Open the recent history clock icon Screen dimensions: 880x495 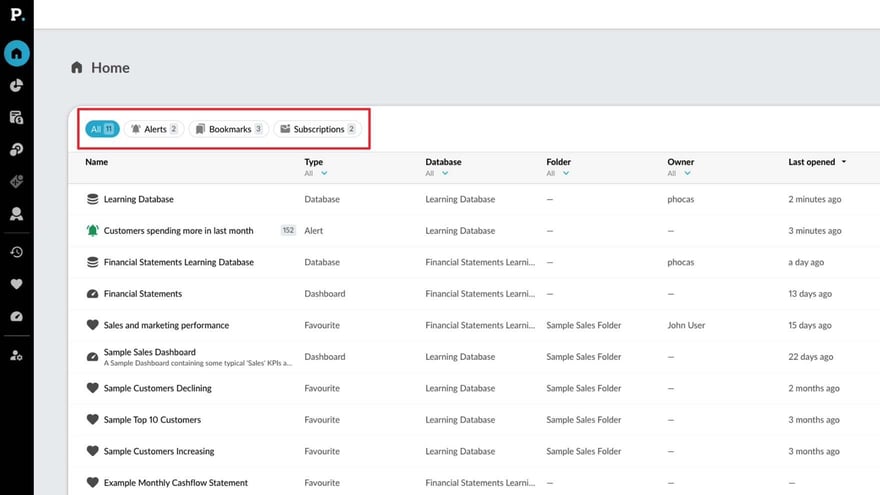tap(16, 252)
